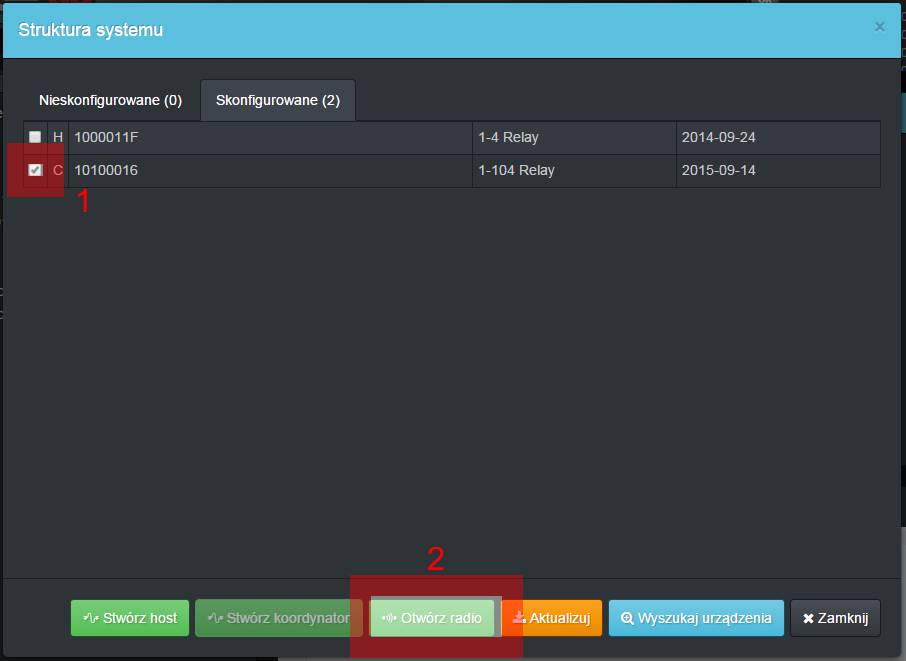
Task: Click the X icon on Zamknij button
Action: click(x=808, y=618)
